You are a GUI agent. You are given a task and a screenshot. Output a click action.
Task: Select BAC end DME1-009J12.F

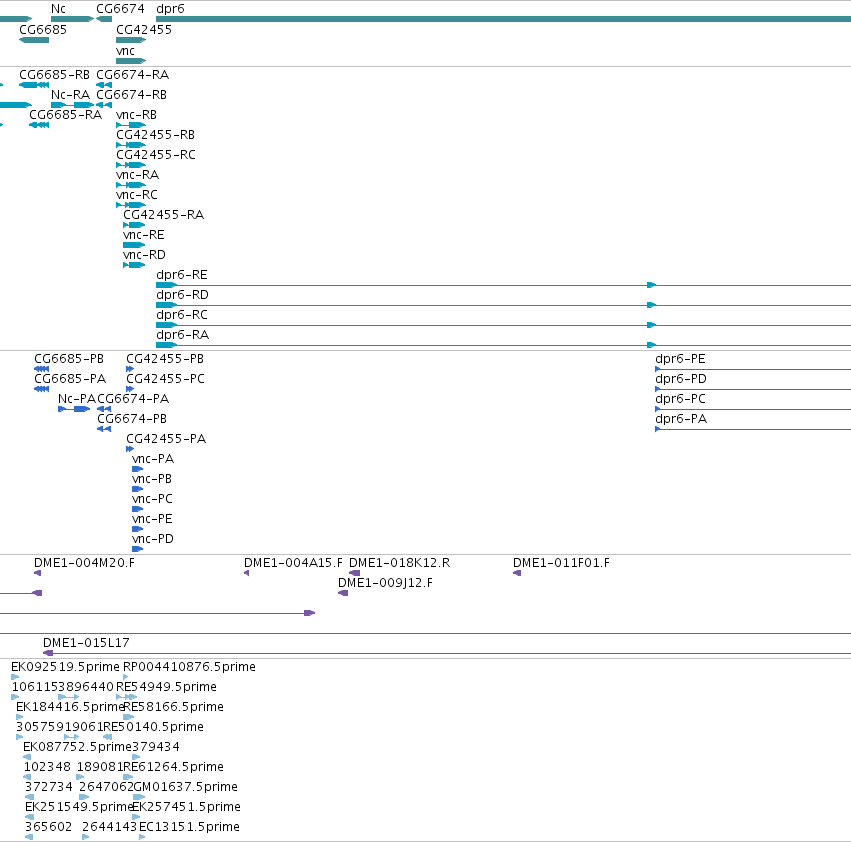point(385,584)
